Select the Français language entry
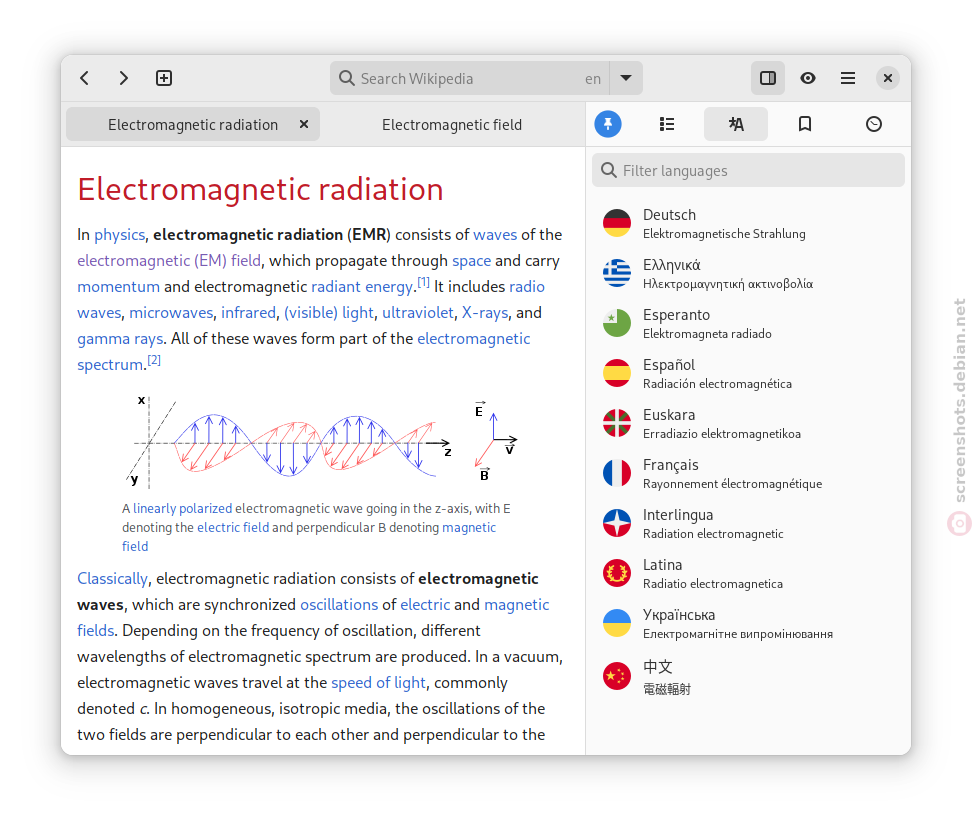 pos(748,474)
